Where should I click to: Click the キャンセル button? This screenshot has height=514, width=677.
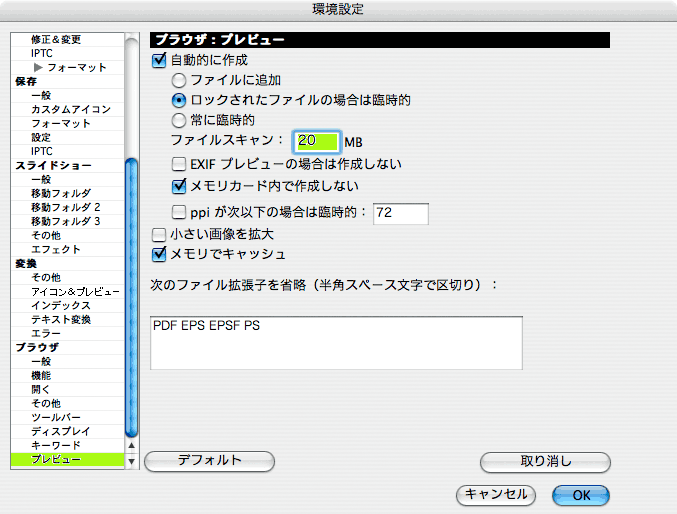[496, 495]
